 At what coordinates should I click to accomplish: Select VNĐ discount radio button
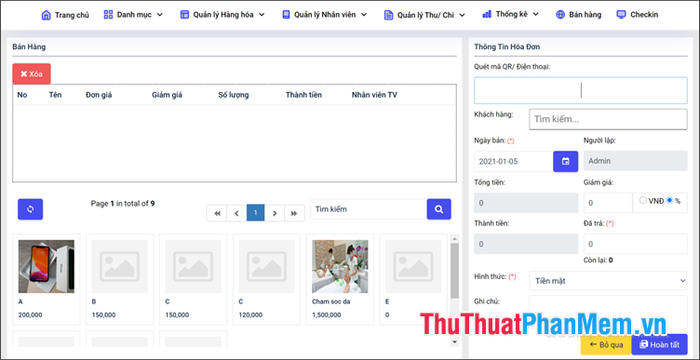[643, 201]
